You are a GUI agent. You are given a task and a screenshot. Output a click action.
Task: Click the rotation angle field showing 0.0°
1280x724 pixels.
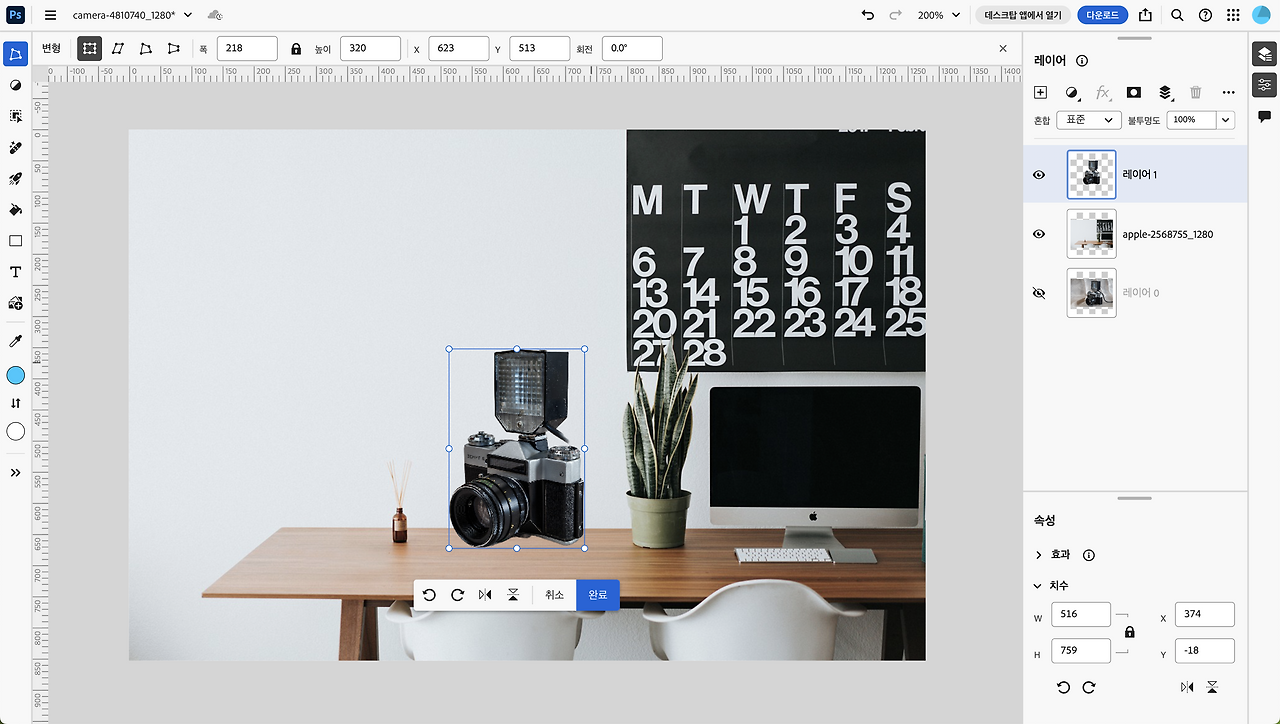(x=632, y=48)
